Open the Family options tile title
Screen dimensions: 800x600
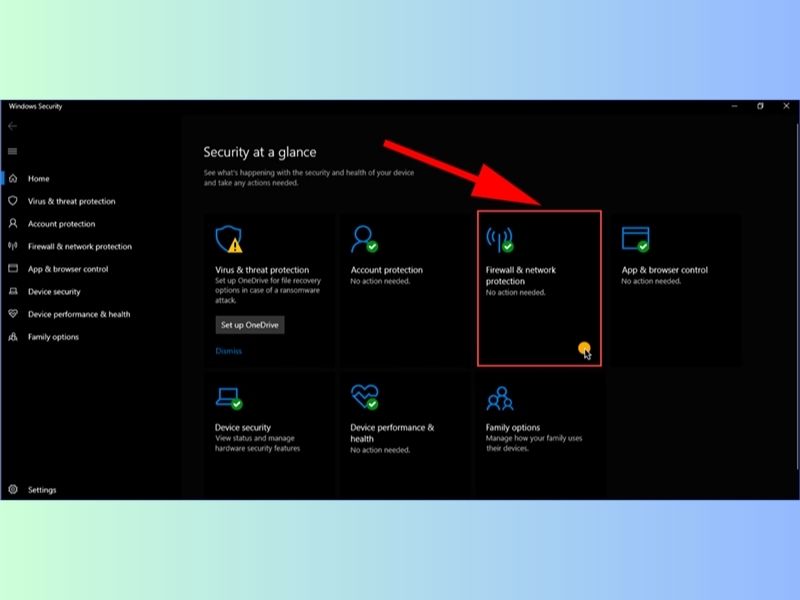(x=513, y=428)
